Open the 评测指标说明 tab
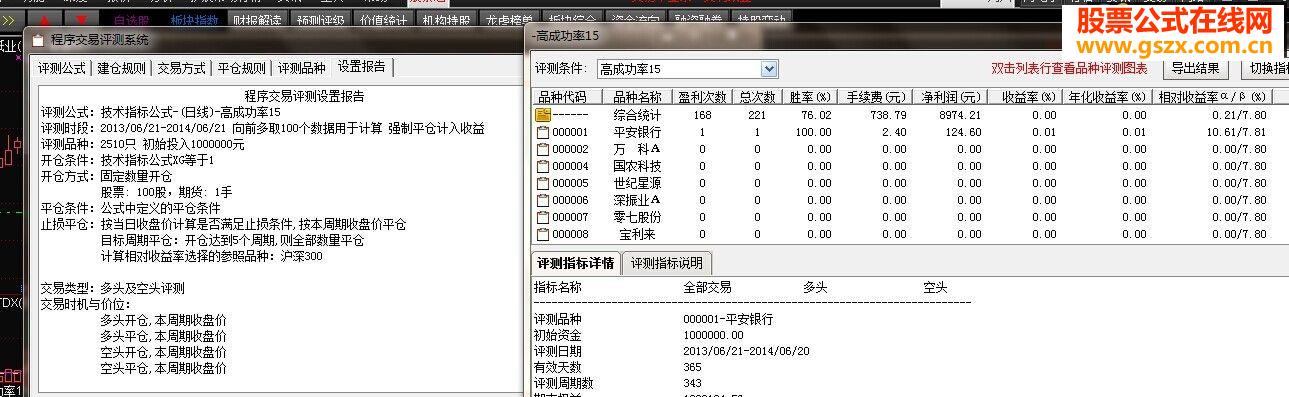This screenshot has height=397, width=1289. tap(667, 264)
